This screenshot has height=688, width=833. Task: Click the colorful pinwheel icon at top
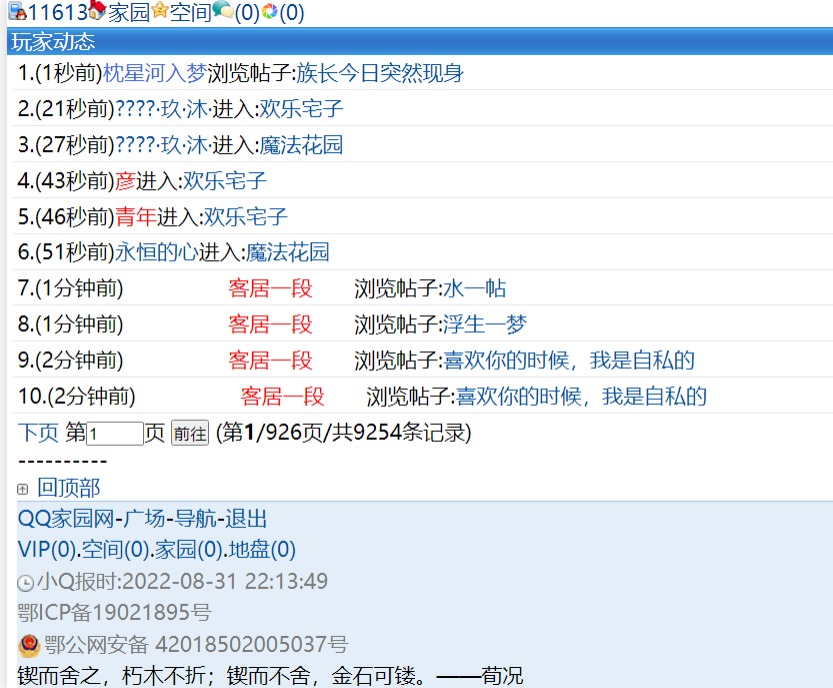[x=269, y=11]
